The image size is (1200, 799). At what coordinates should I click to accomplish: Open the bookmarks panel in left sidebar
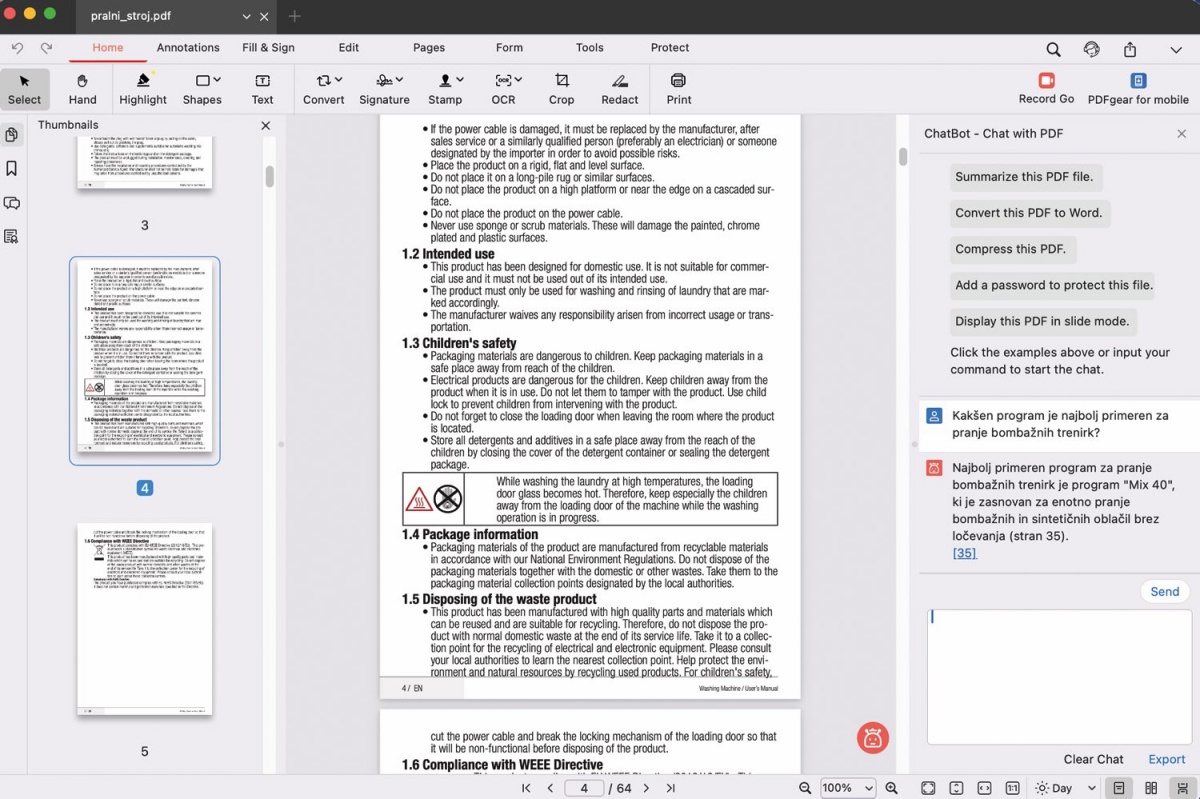pos(12,168)
